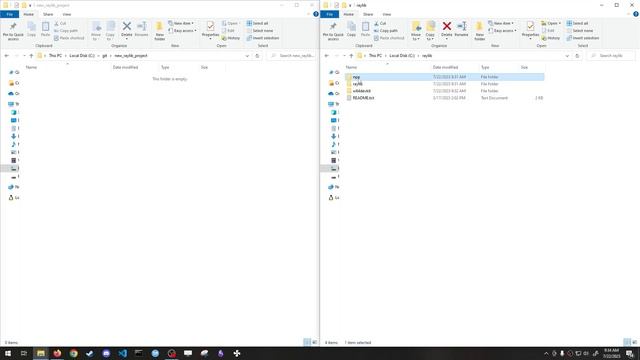The height and width of the screenshot is (360, 640).
Task: Click Linux penguin icon in raylib window sidebar
Action: (331, 198)
